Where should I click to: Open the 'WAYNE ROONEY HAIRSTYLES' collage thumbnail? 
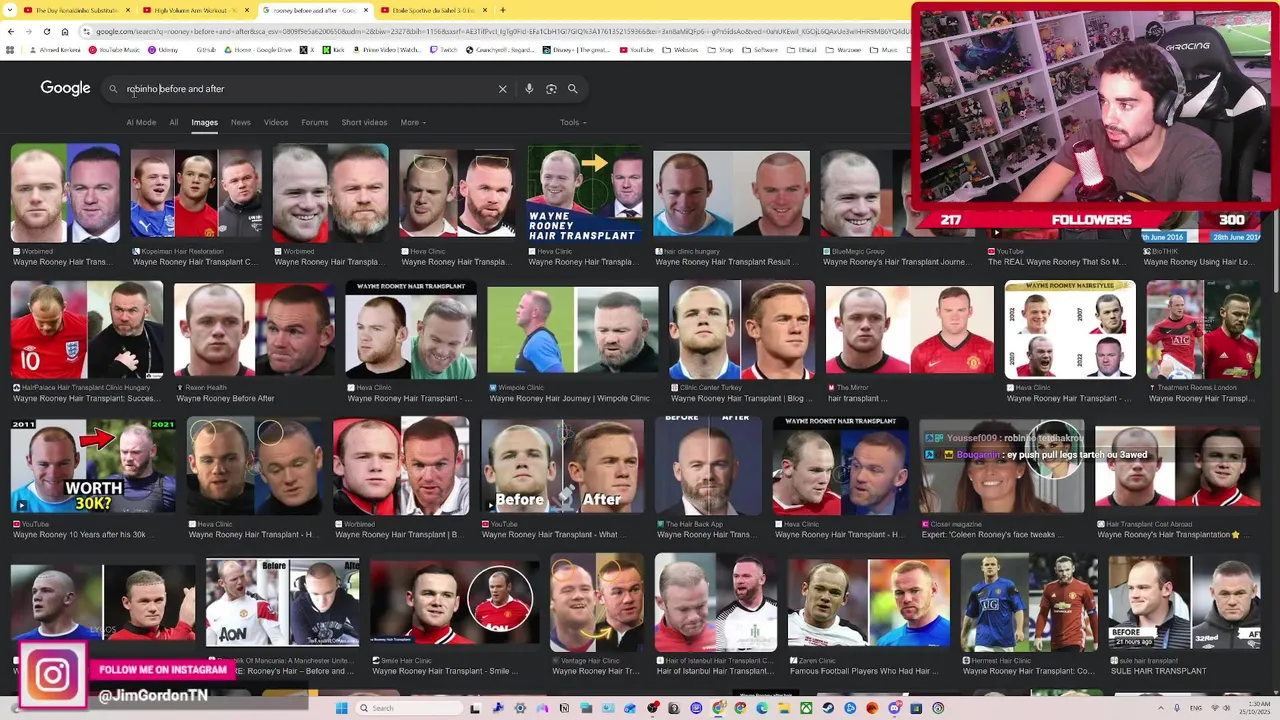[x=1069, y=330]
